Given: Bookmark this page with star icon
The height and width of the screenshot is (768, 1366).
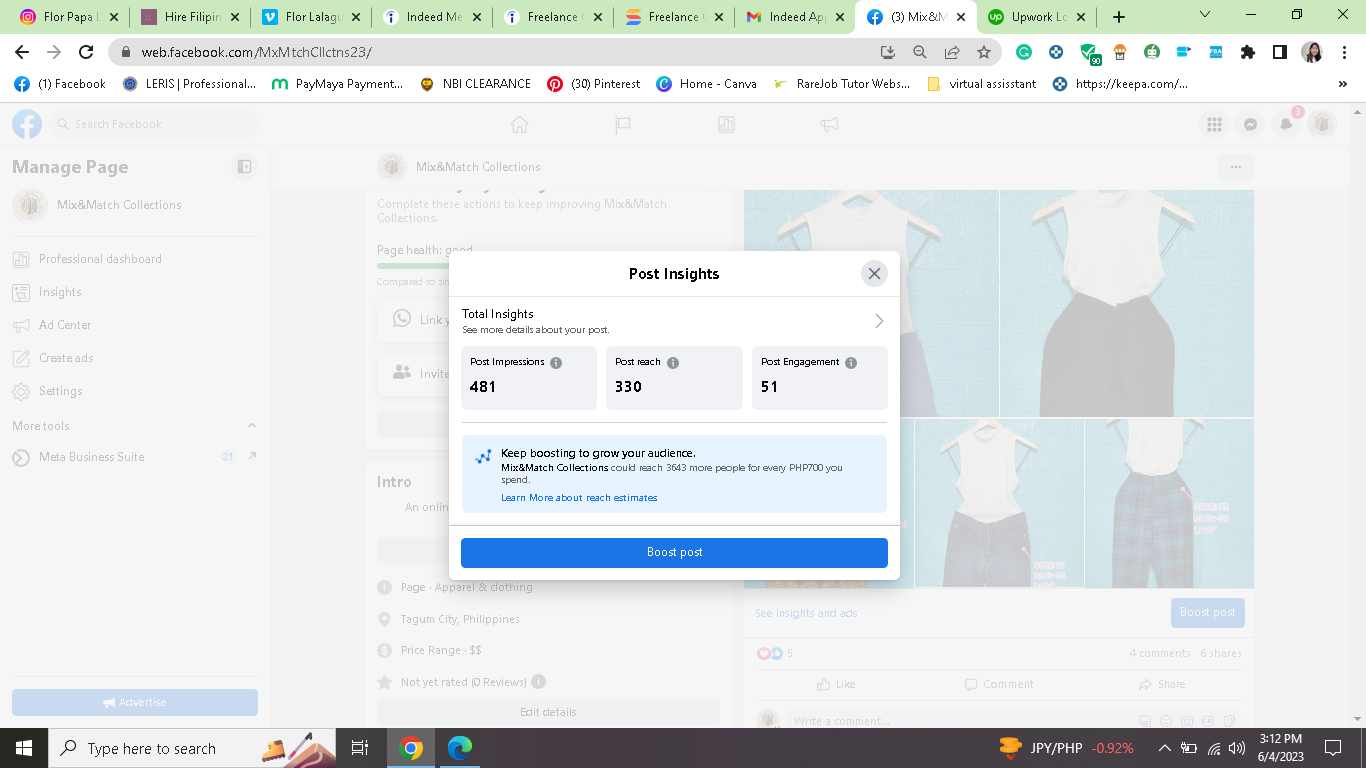Looking at the screenshot, I should [x=984, y=52].
